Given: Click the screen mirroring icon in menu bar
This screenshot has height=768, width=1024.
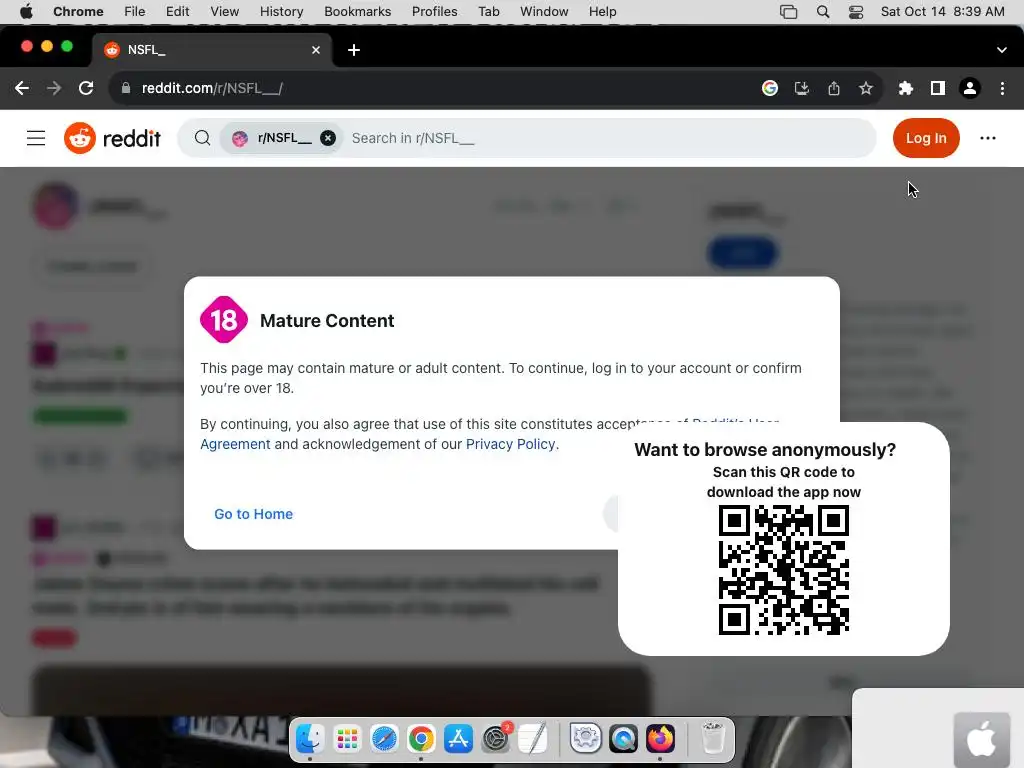Looking at the screenshot, I should coord(788,12).
